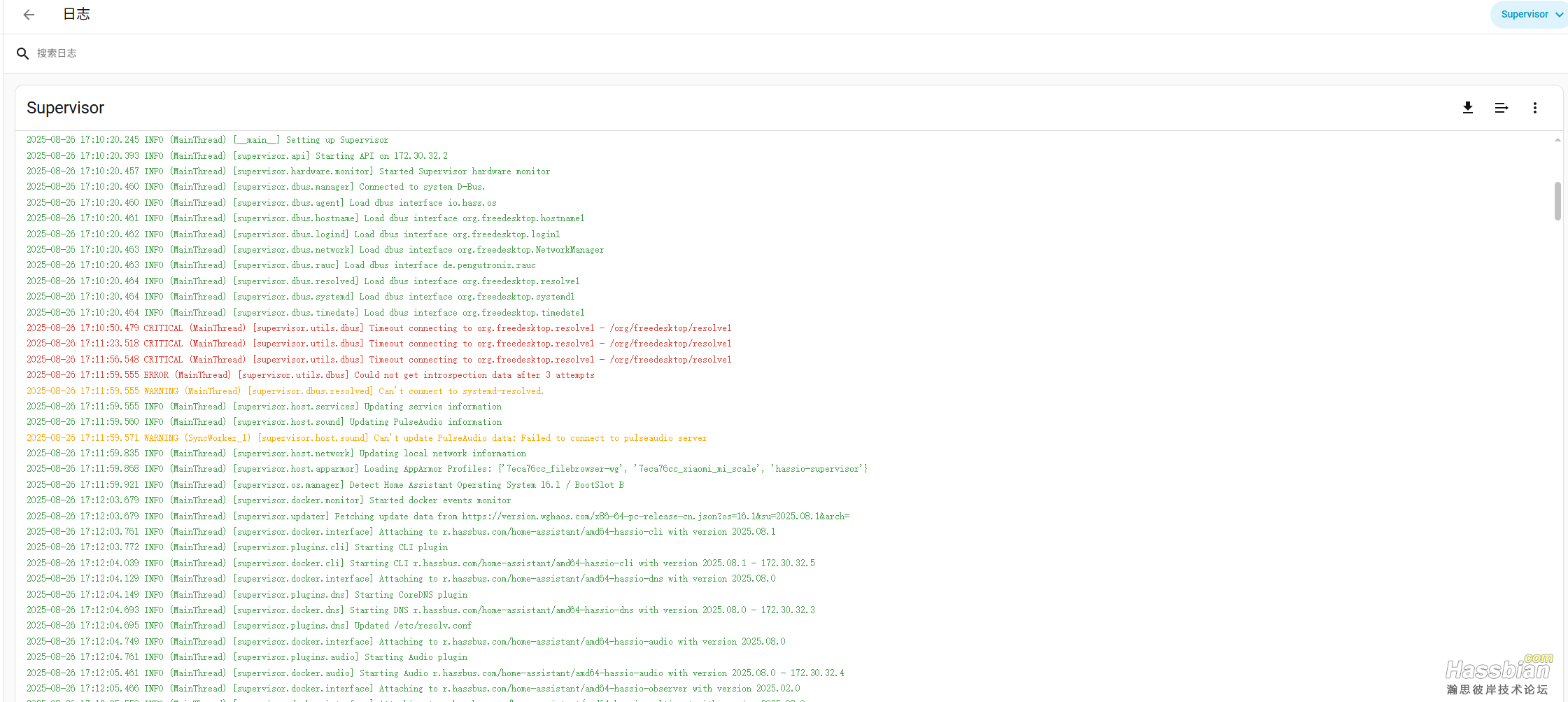The height and width of the screenshot is (702, 1568).
Task: Select the CRITICAL timeout log at 17:11:23
Action: coord(379,344)
